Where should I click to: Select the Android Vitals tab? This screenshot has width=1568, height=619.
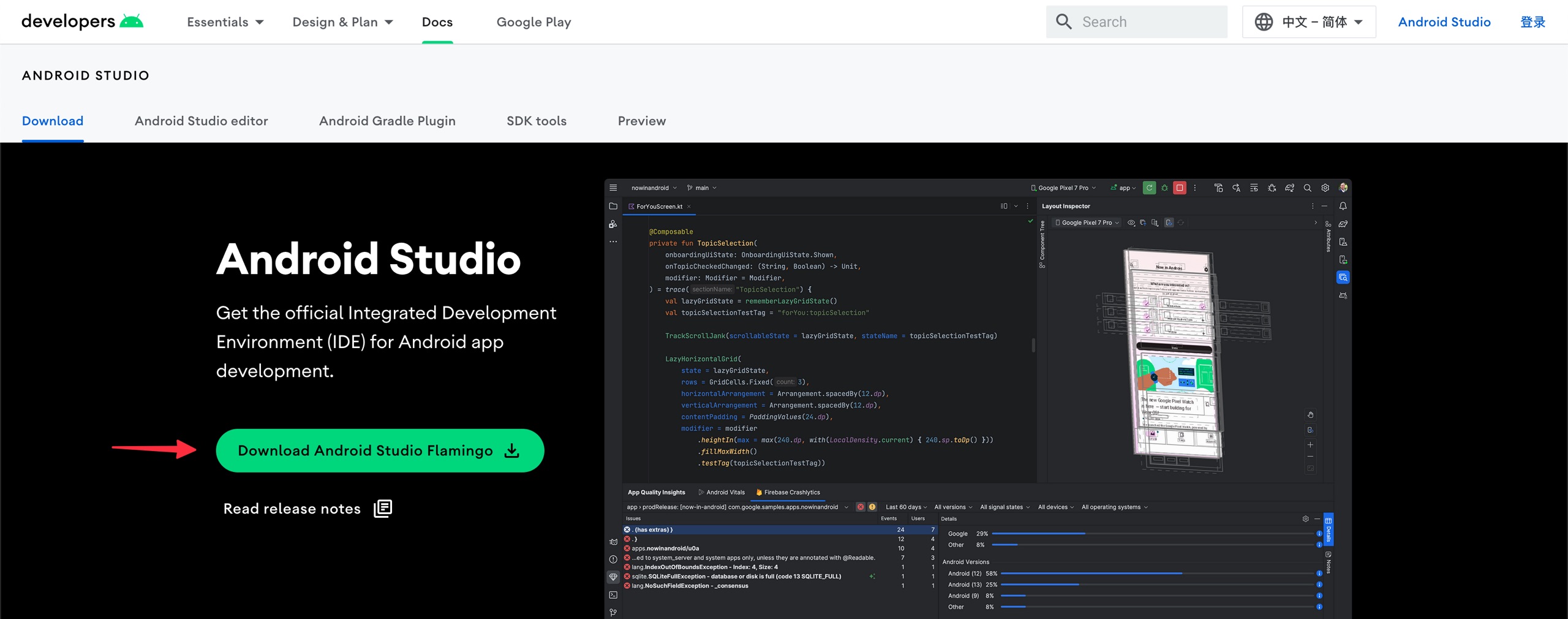(722, 492)
